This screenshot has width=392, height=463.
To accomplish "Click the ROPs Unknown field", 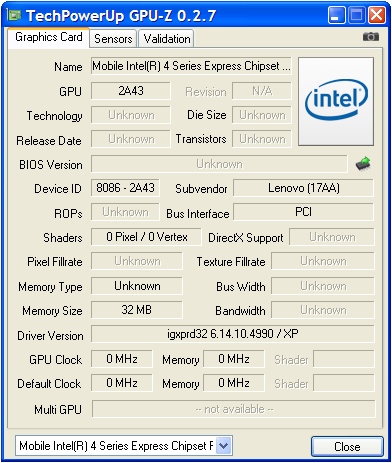I will (125, 212).
